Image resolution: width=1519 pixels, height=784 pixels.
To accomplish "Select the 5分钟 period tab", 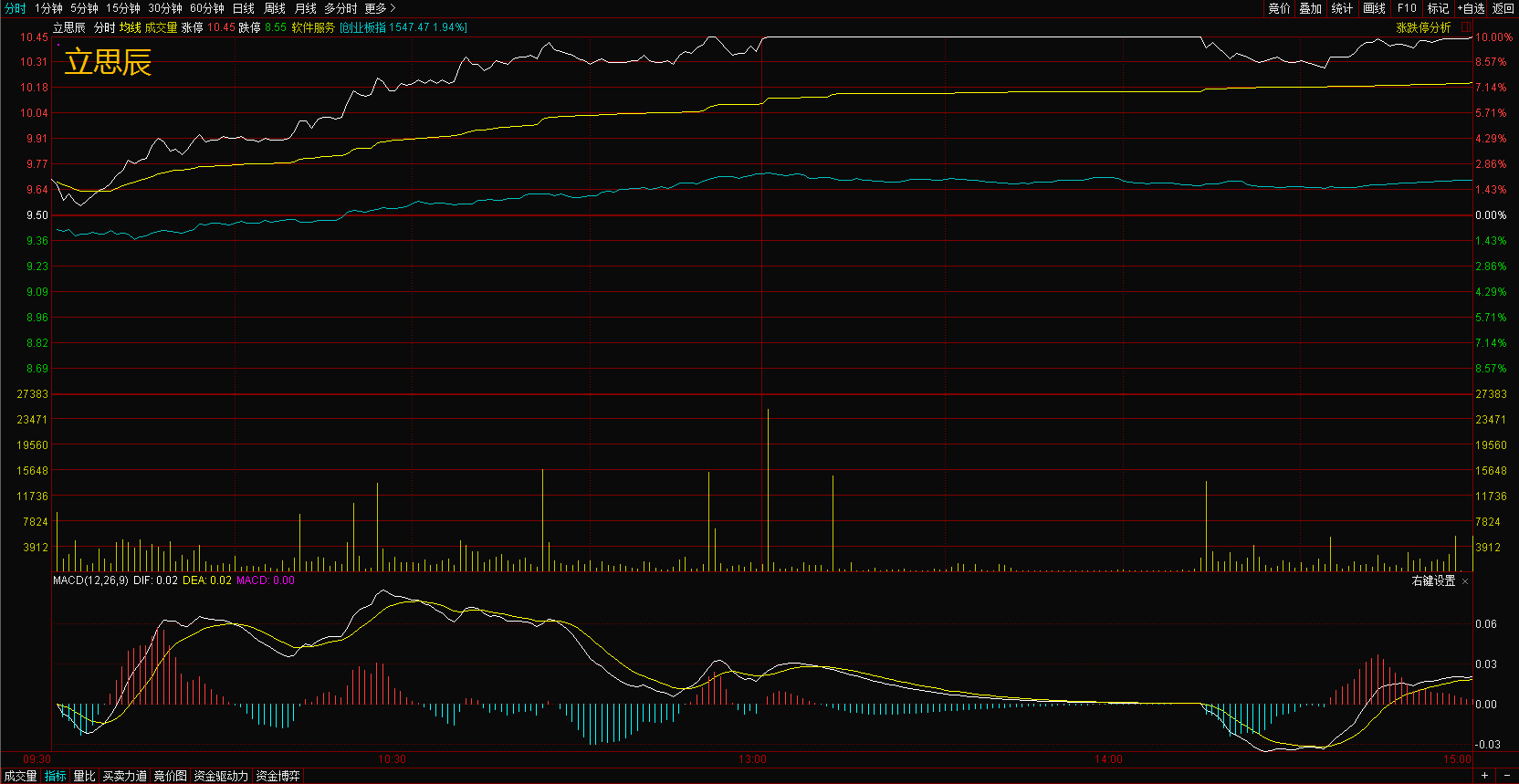I will 84,8.
